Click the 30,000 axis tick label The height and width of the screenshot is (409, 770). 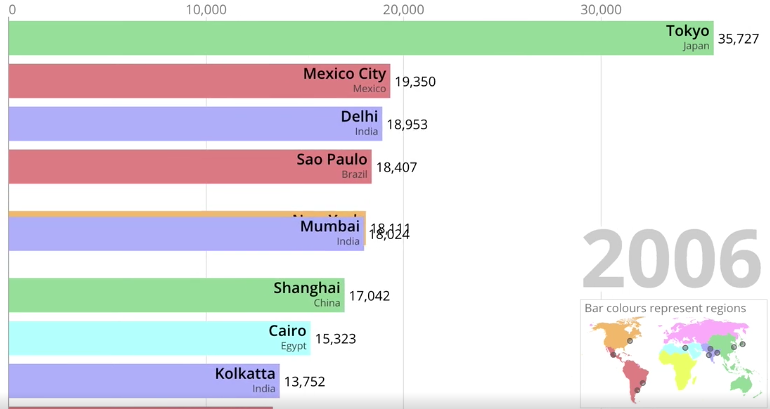click(600, 10)
